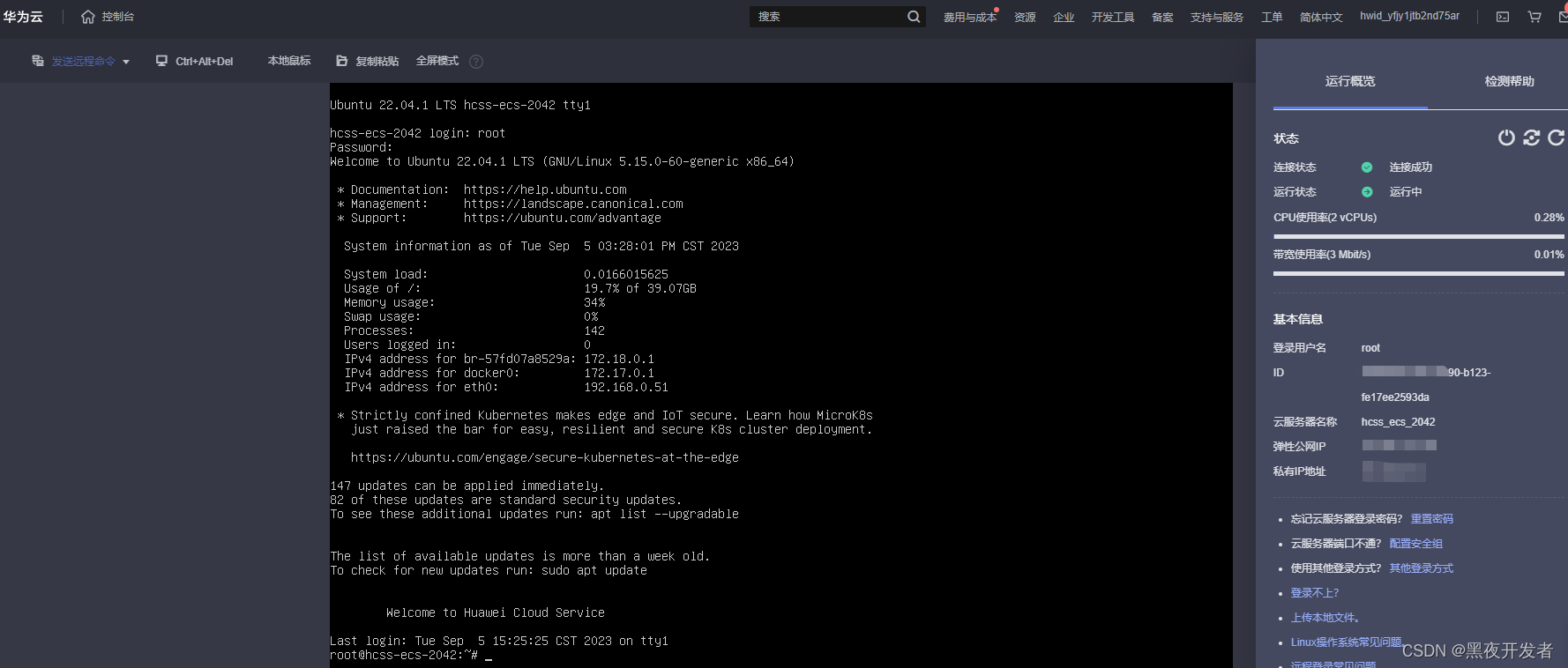Viewport: 1568px width, 668px height.
Task: Click the eth0 address 192.168.0.51
Action: [x=626, y=387]
